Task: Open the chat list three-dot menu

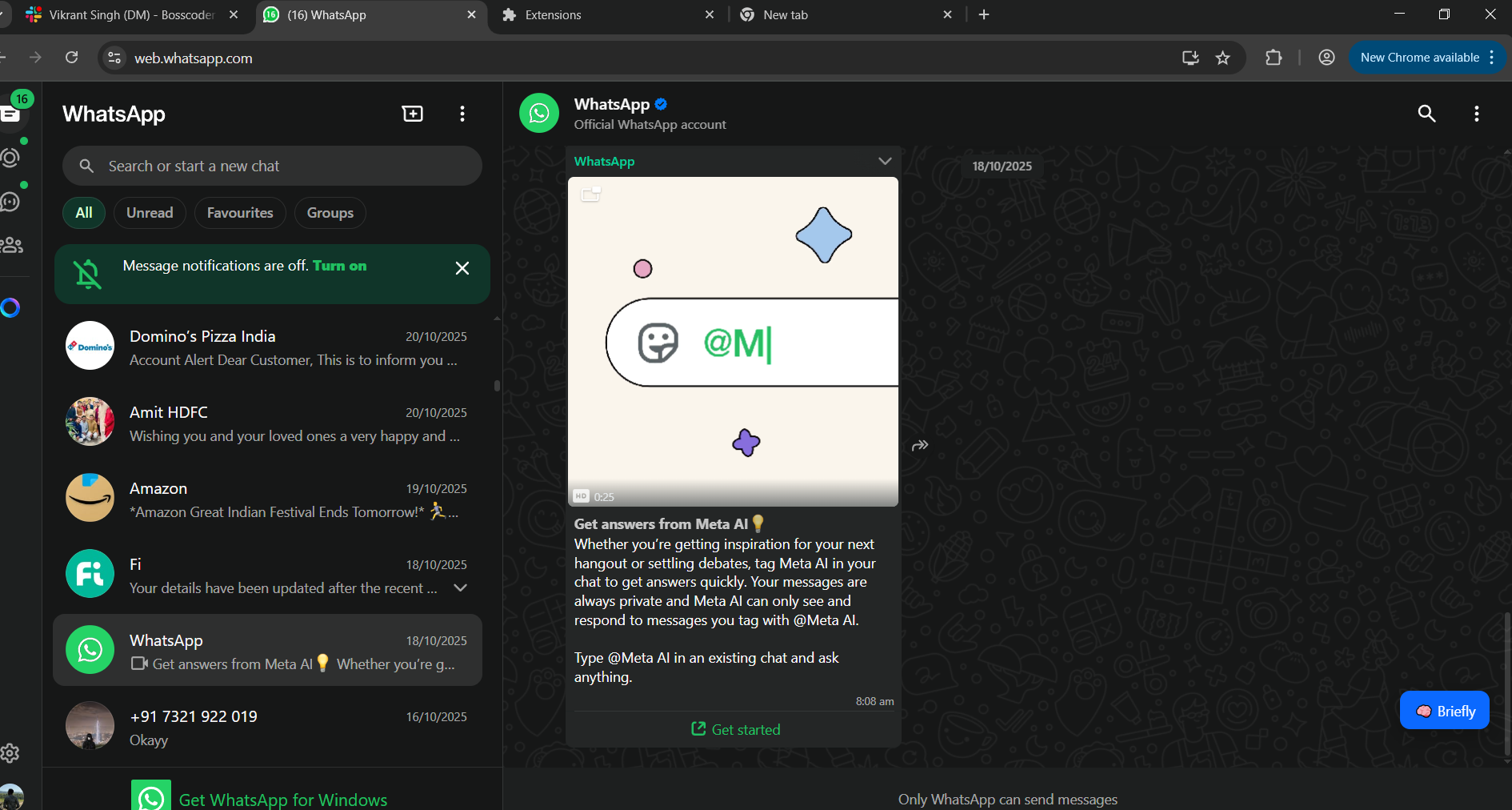Action: tap(462, 114)
